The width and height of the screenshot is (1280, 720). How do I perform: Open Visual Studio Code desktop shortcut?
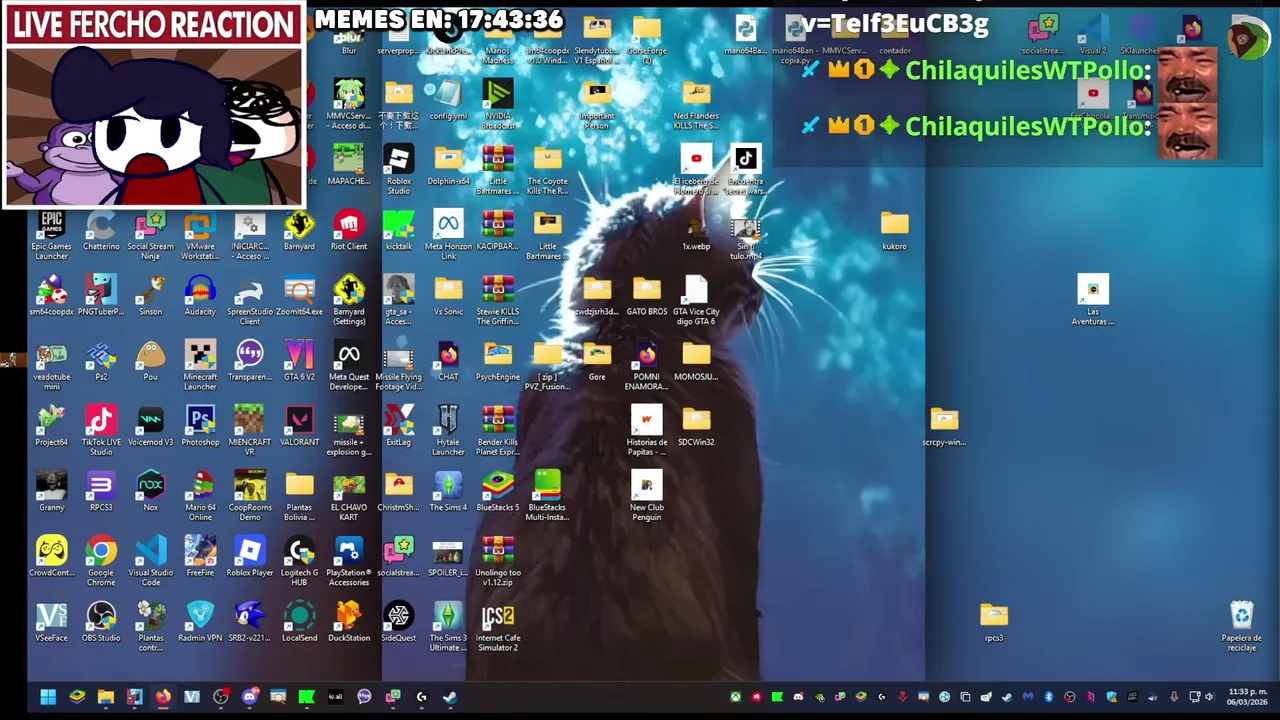pyautogui.click(x=150, y=561)
